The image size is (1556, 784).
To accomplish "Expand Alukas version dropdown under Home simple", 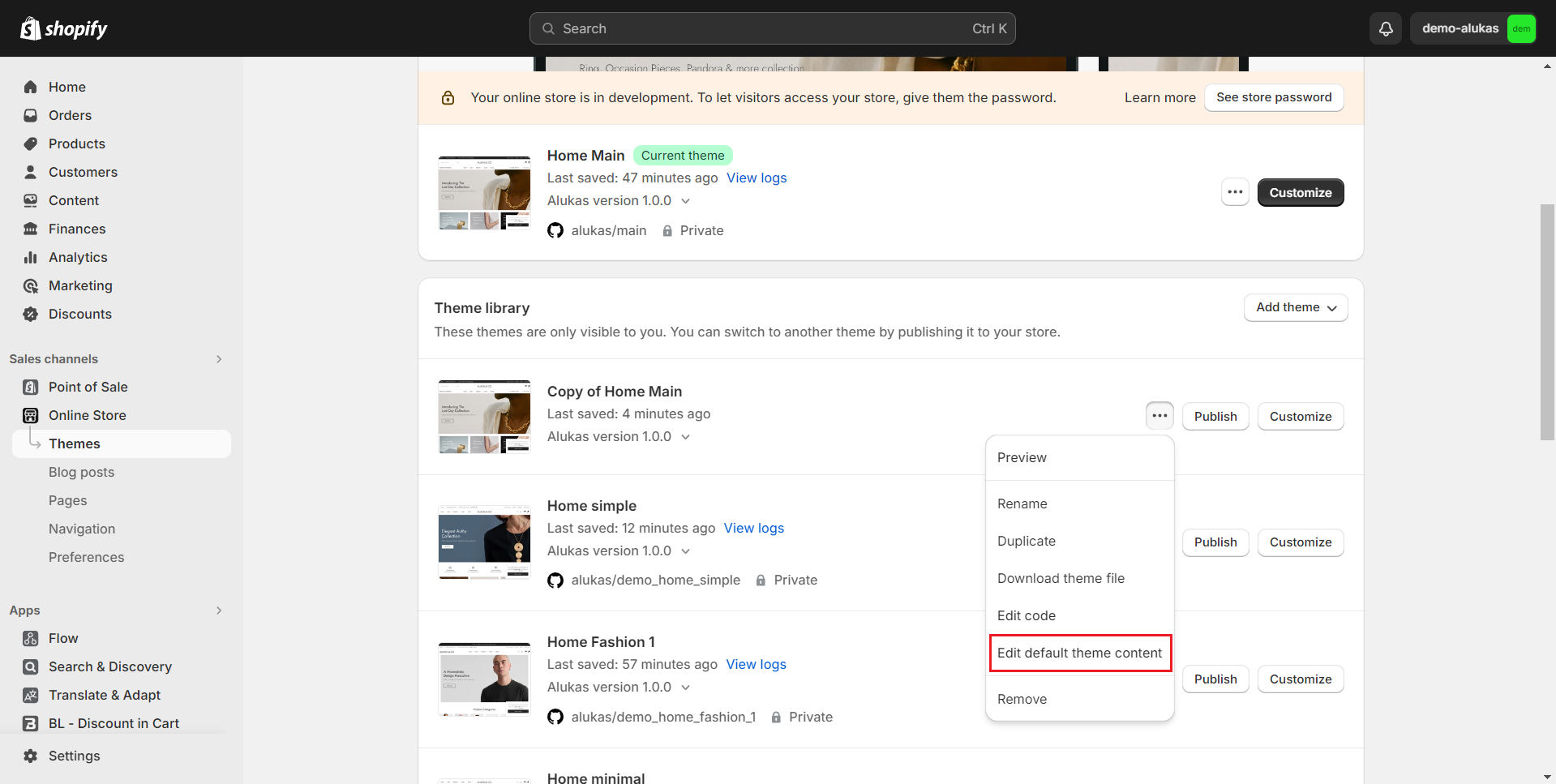I will [x=685, y=551].
